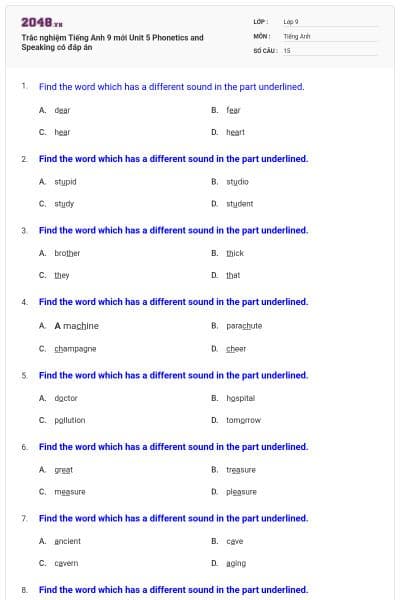This screenshot has width=400, height=600.
Task: Choose answer C pollution in question 5
Action: point(70,420)
